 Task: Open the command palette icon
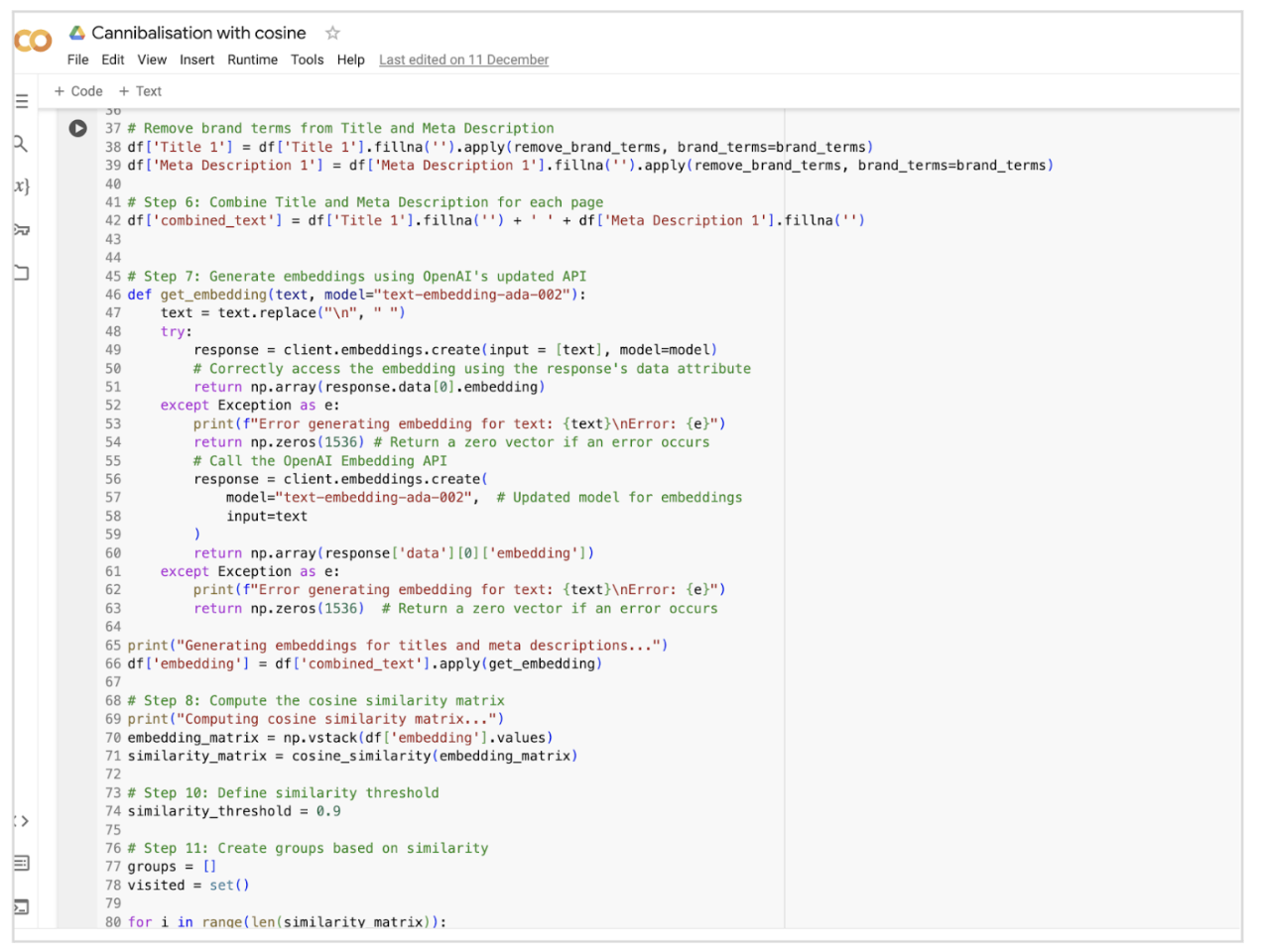21,863
